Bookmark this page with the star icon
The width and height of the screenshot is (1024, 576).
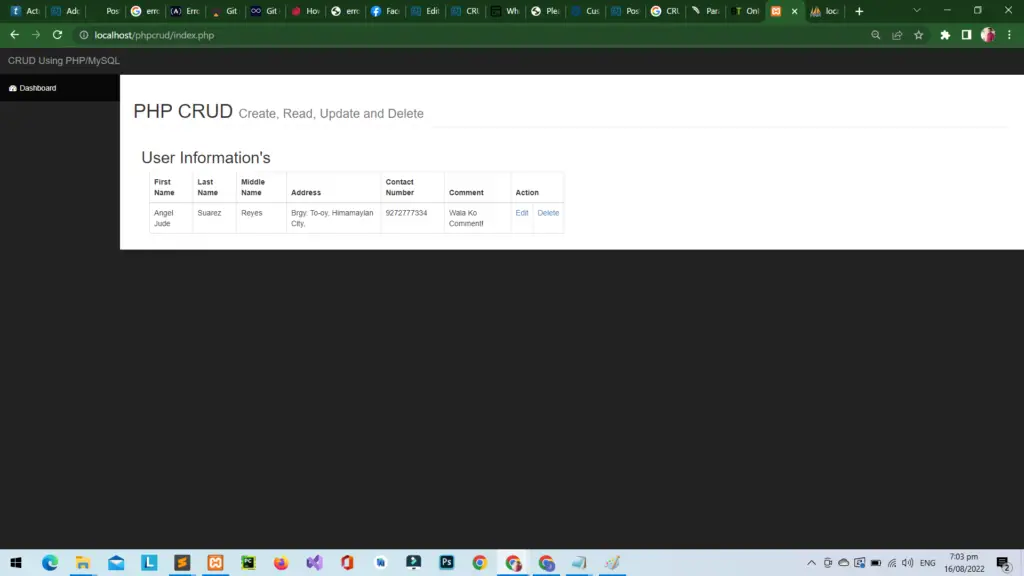tap(918, 35)
